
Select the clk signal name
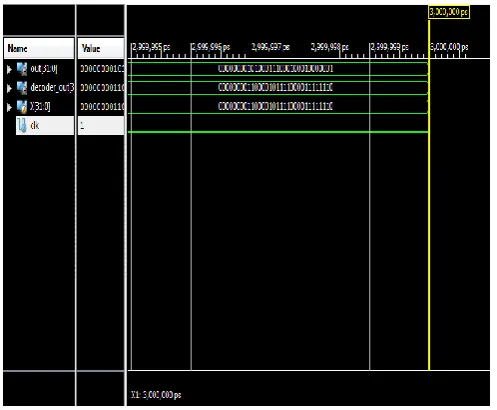point(35,125)
